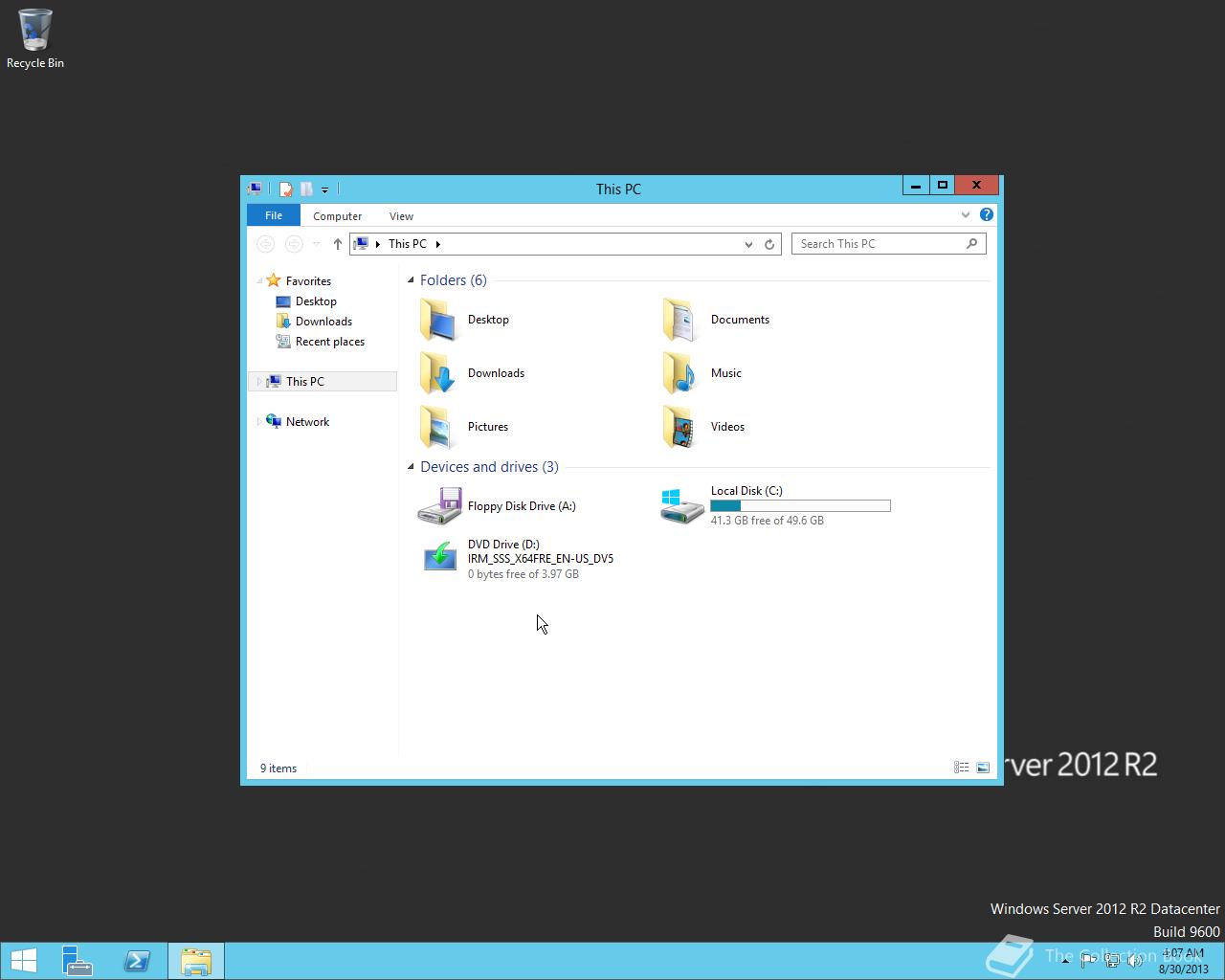The height and width of the screenshot is (980, 1225).
Task: Open Help with the question mark icon
Action: tap(986, 214)
